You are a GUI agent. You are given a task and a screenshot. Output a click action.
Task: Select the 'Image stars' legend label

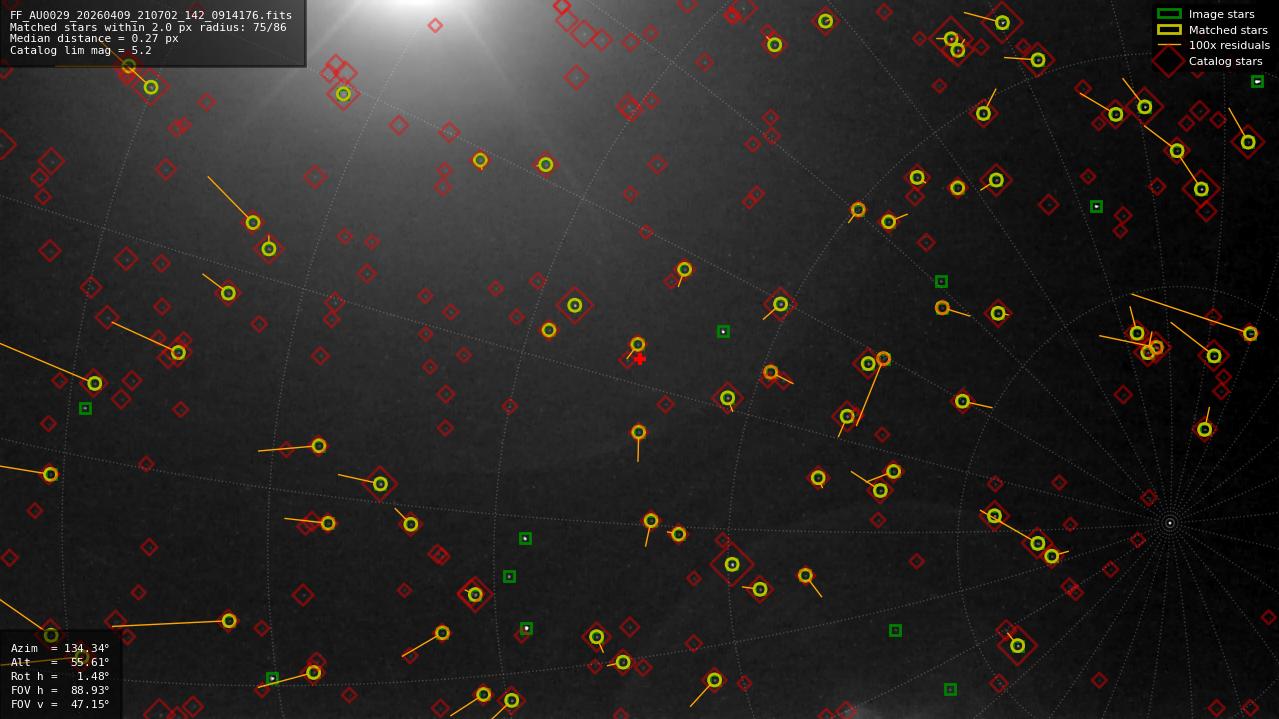1221,14
